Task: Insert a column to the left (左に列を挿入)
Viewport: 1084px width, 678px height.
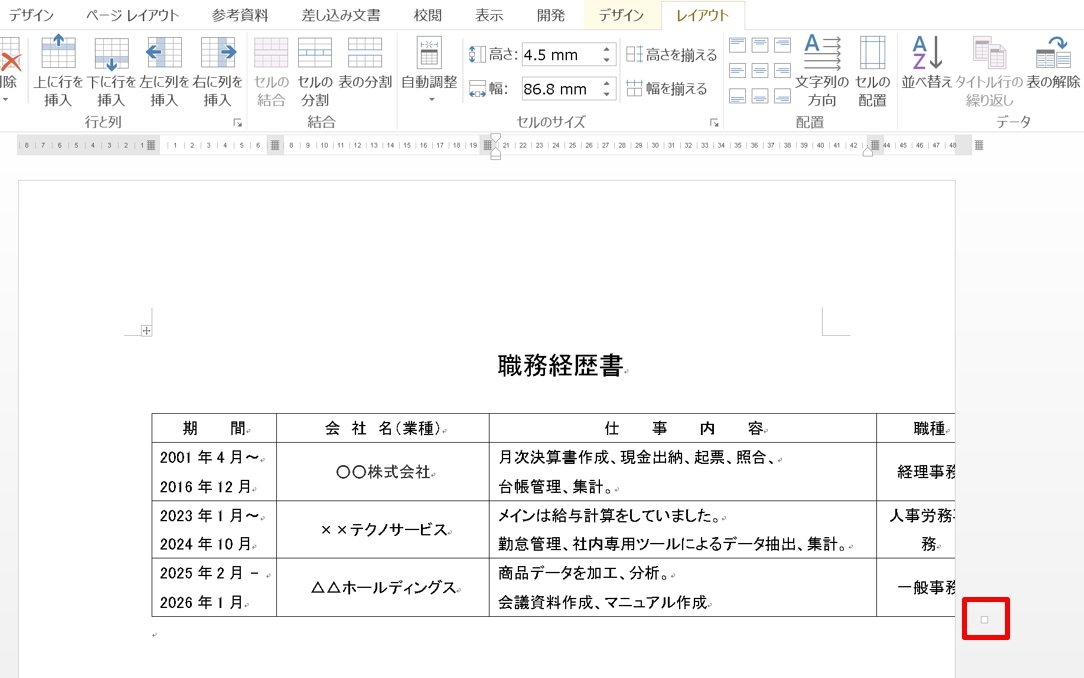Action: point(164,71)
